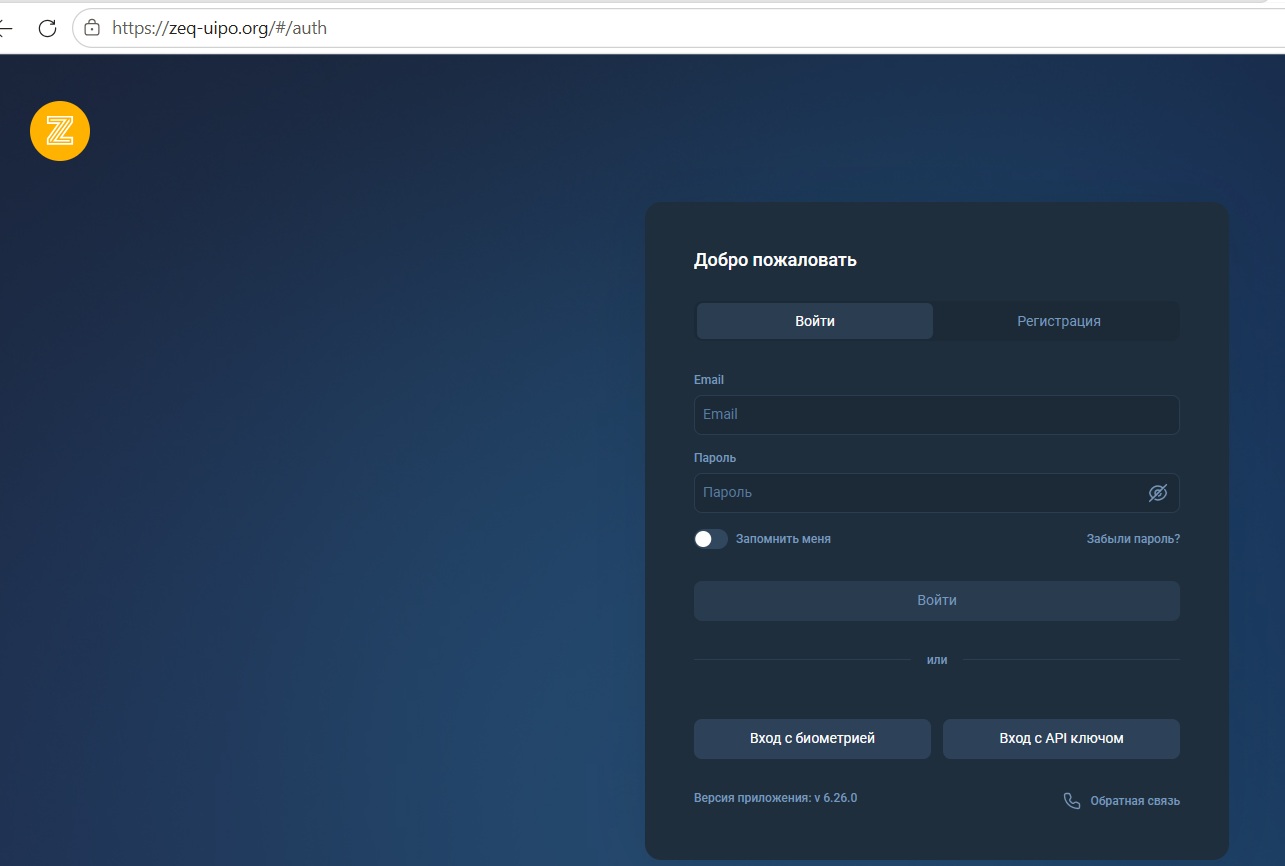Toggle the Запомнить меня switch
The width and height of the screenshot is (1285, 866).
(x=711, y=539)
